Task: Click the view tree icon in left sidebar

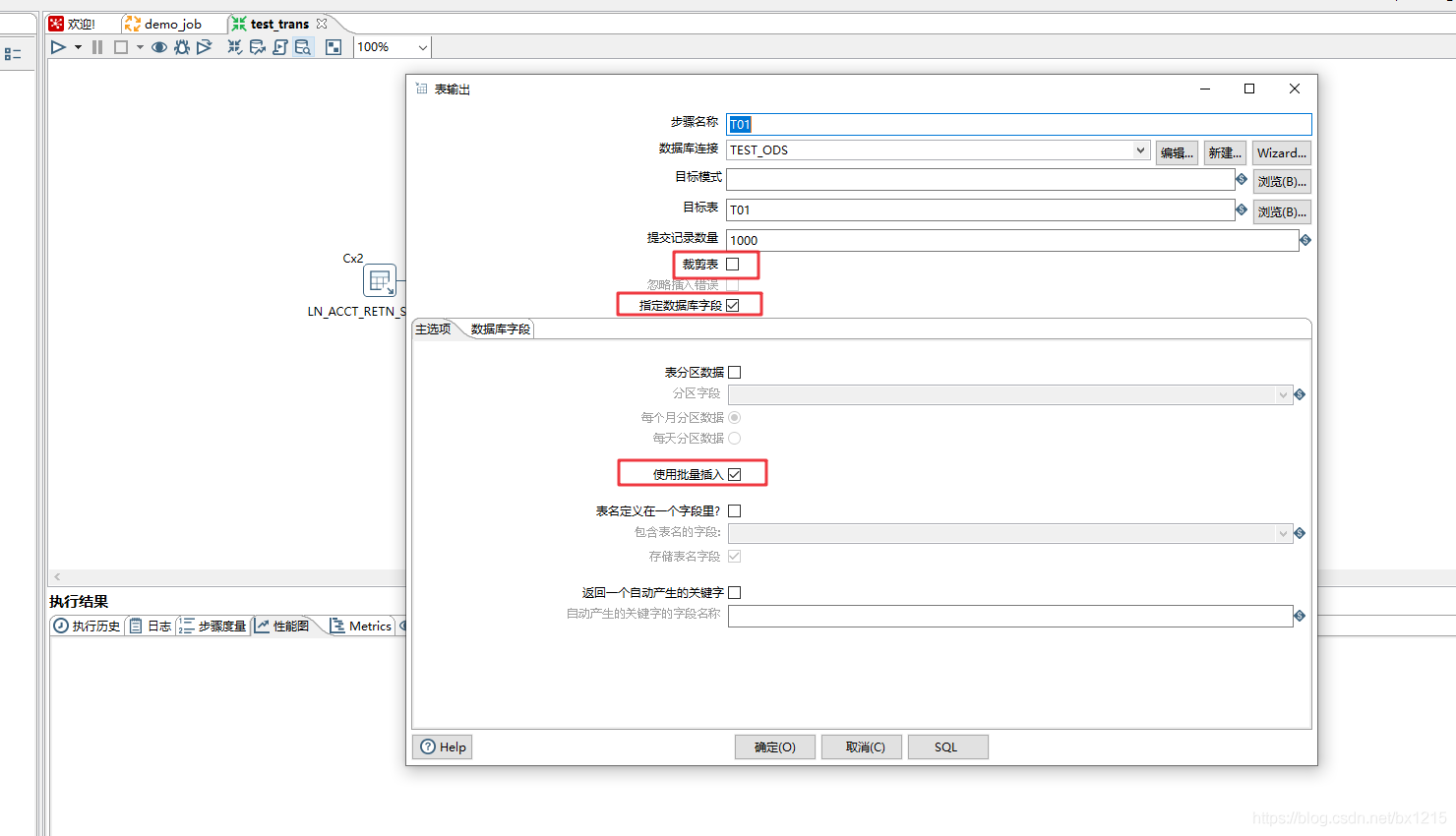Action: click(x=13, y=54)
